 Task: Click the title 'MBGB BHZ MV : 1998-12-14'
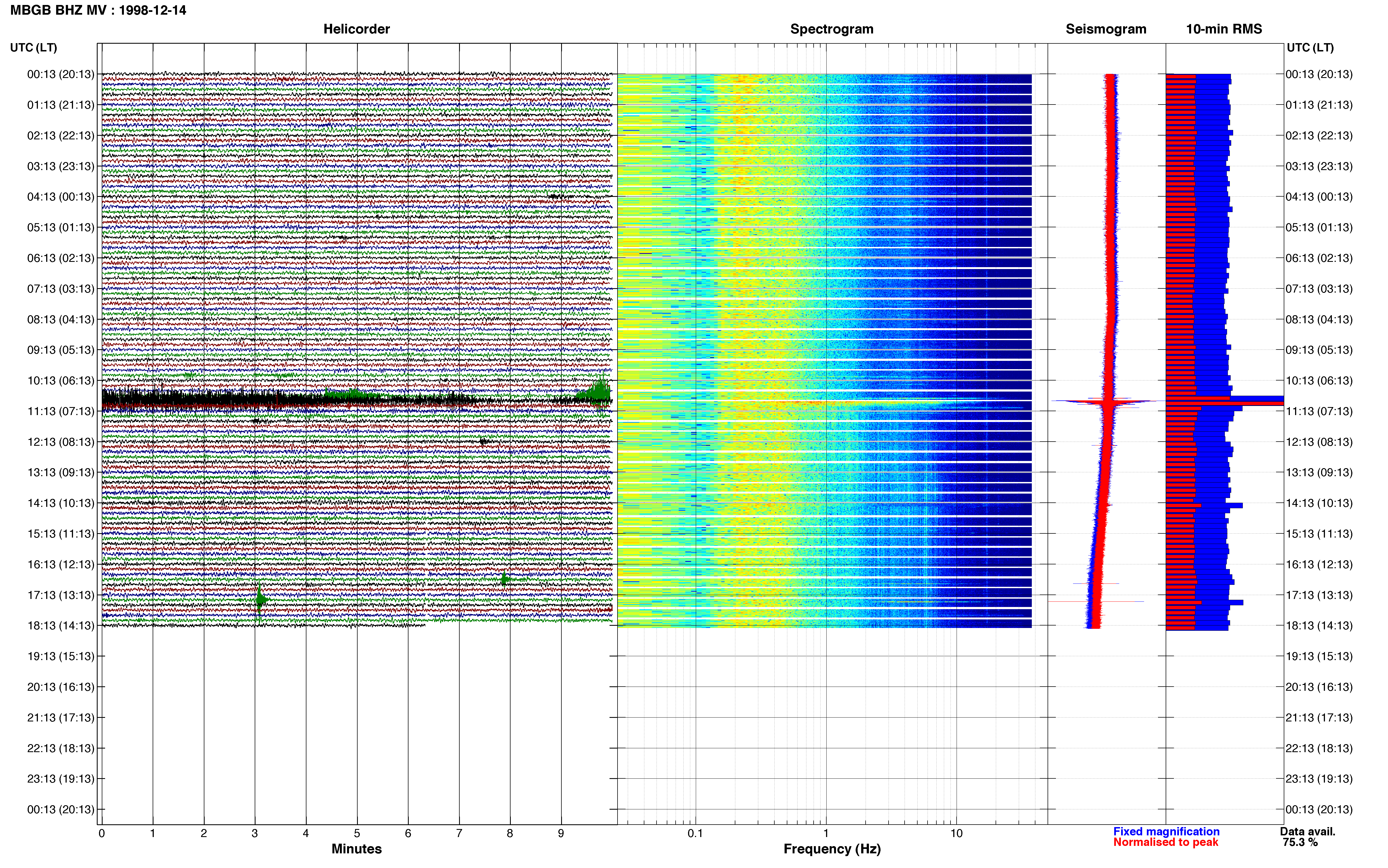click(98, 10)
